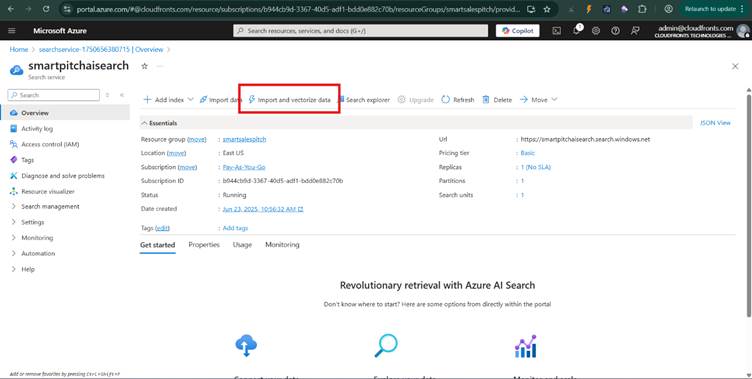Open Basic pricing tier link

point(528,153)
